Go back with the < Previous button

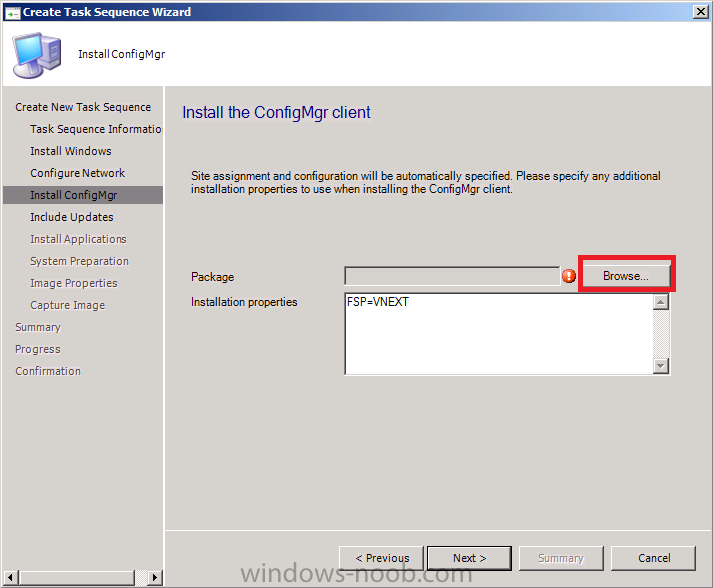click(x=382, y=558)
